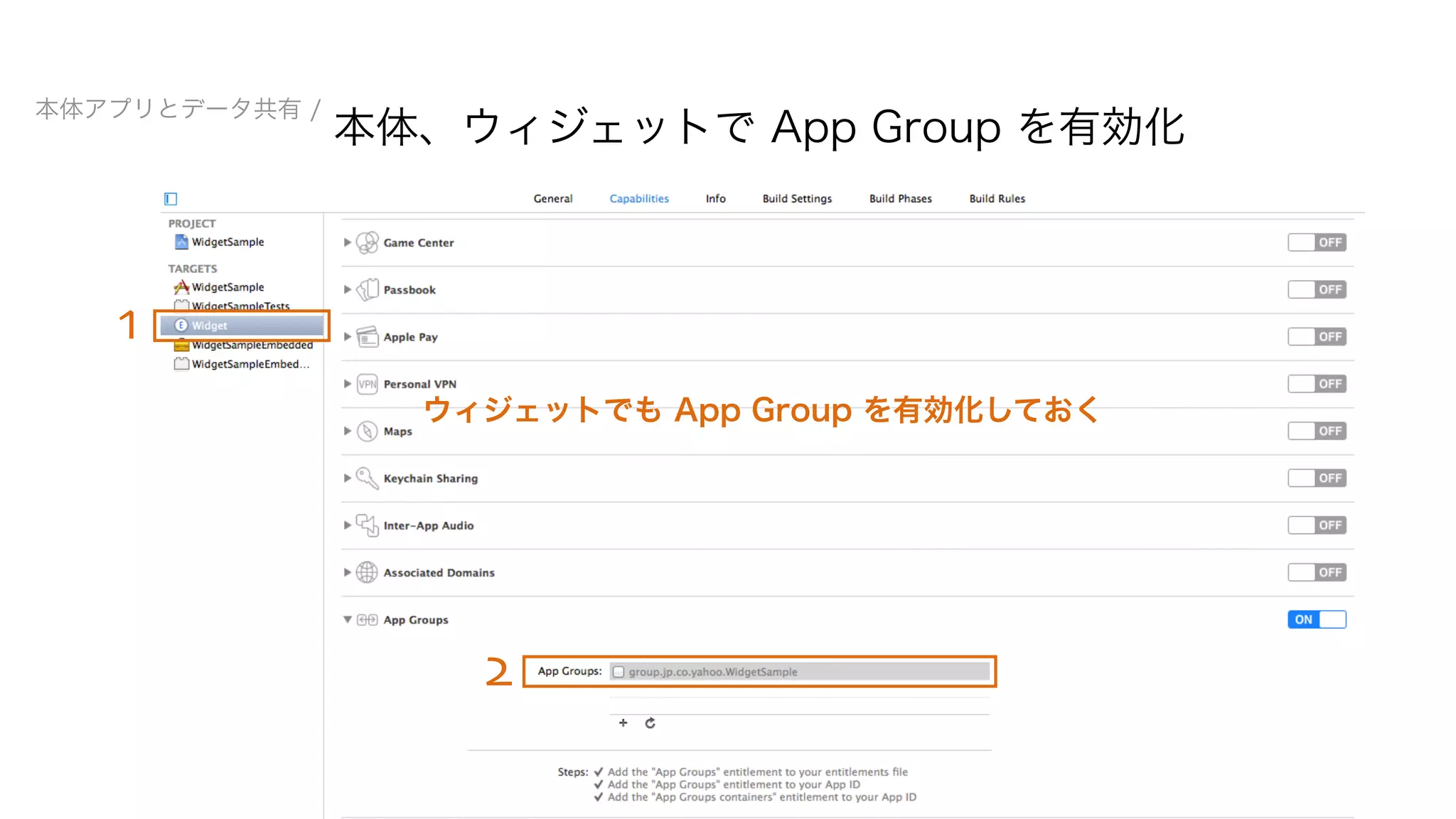Click the Apple Pay card icon

(x=367, y=336)
